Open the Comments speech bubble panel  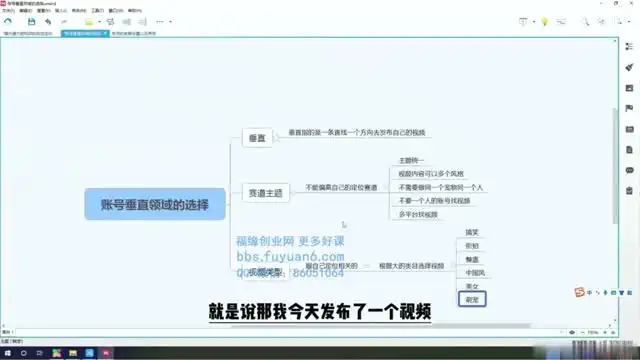coord(629,170)
